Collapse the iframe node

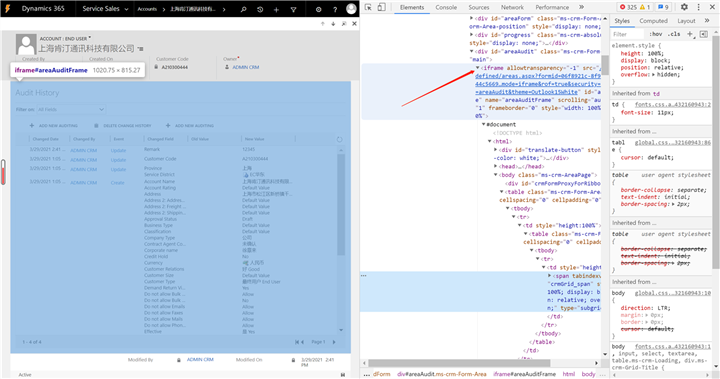[478, 68]
